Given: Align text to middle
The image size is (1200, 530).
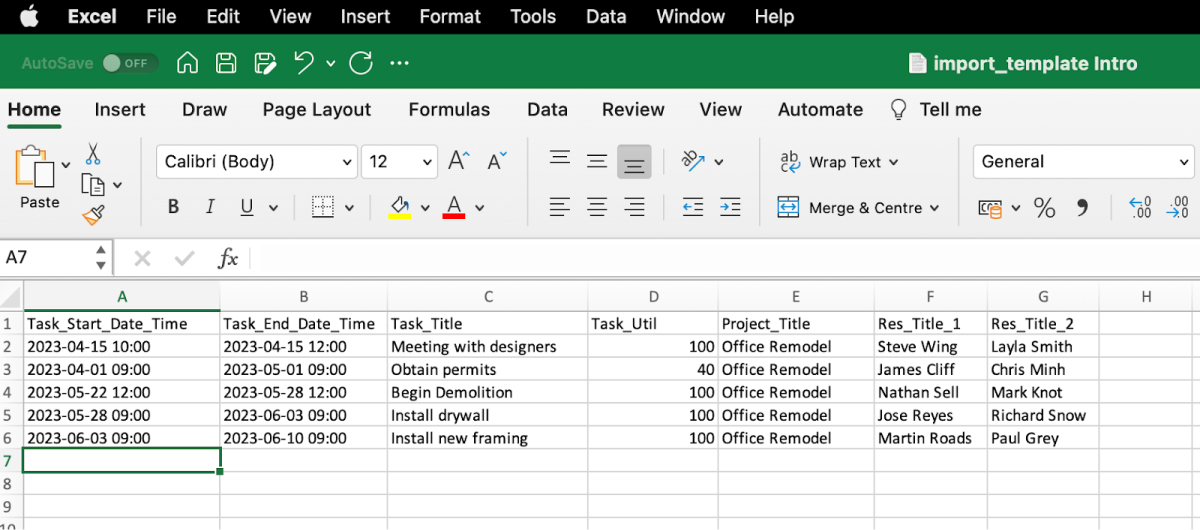Looking at the screenshot, I should (x=597, y=161).
